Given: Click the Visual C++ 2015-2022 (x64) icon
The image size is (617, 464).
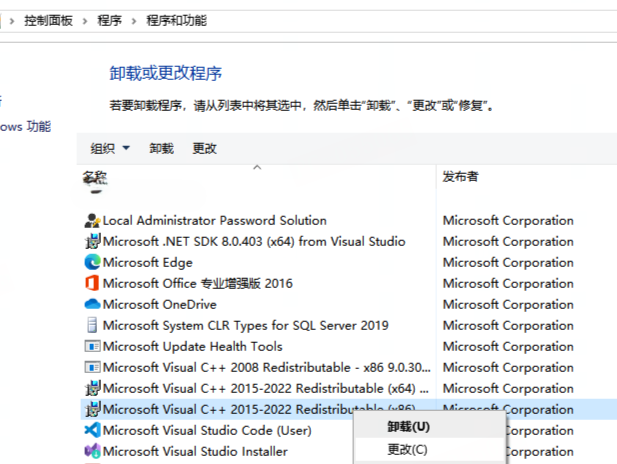Looking at the screenshot, I should (x=92, y=388).
